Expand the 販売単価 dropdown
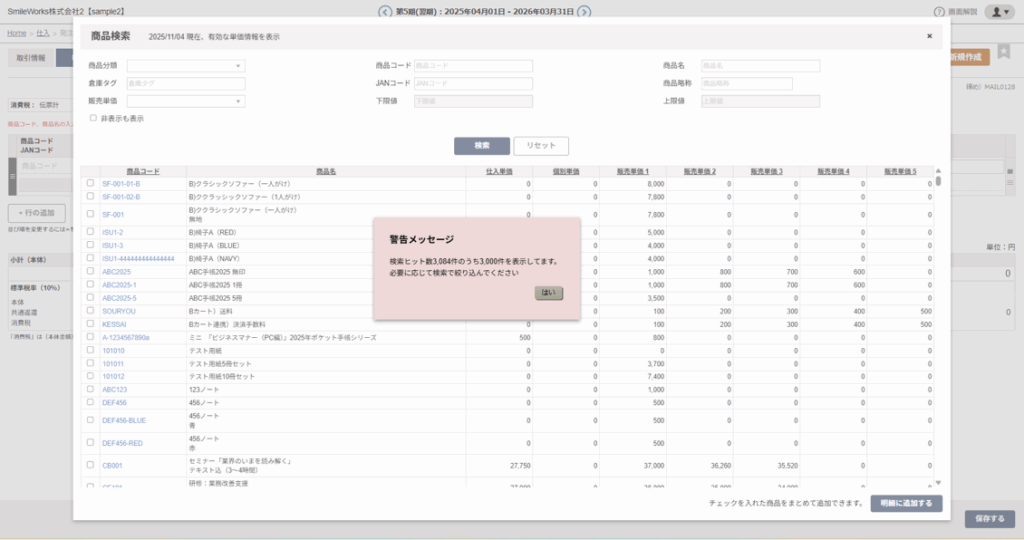The image size is (1024, 540). click(x=186, y=101)
